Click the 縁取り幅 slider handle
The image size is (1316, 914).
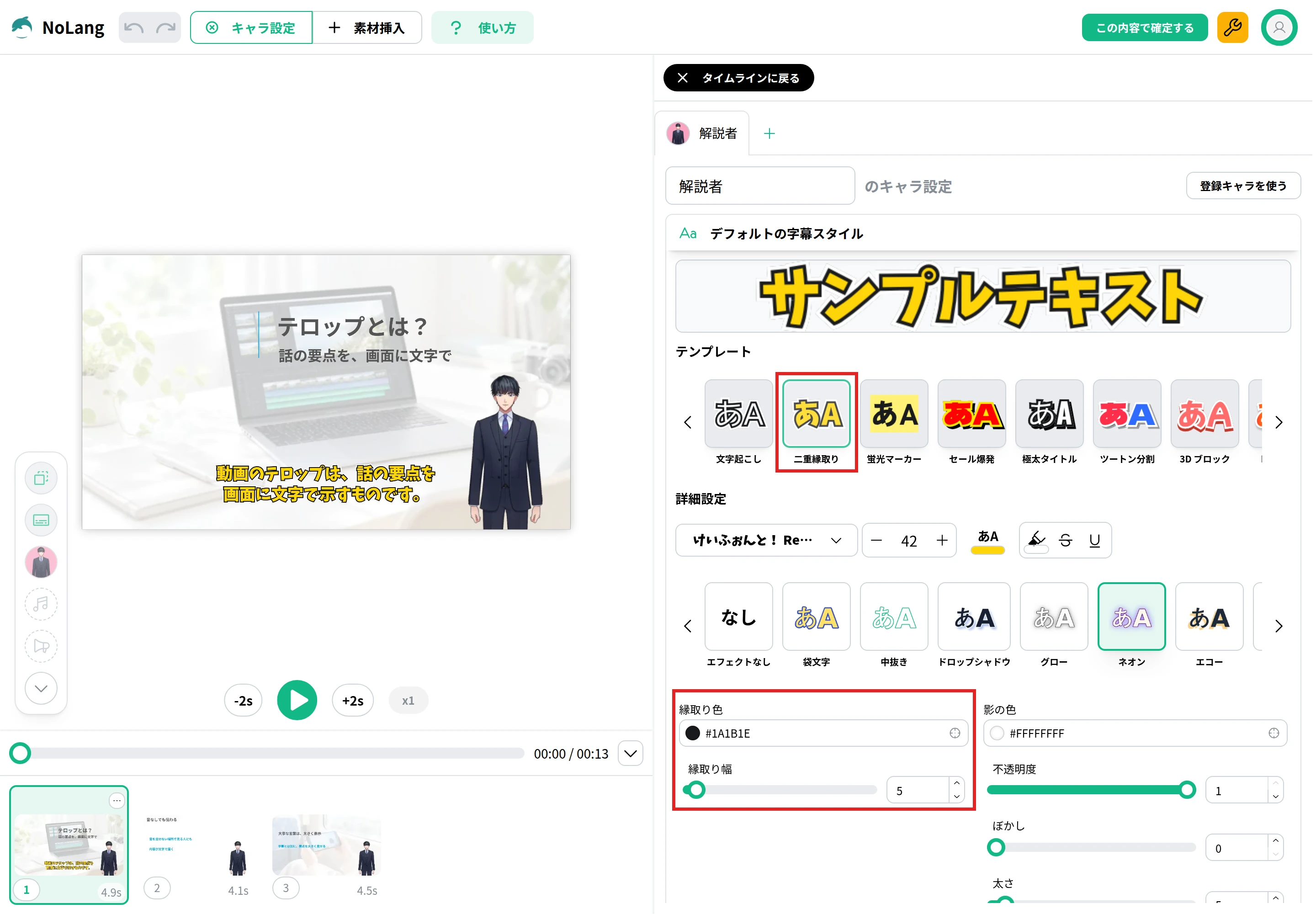point(696,790)
